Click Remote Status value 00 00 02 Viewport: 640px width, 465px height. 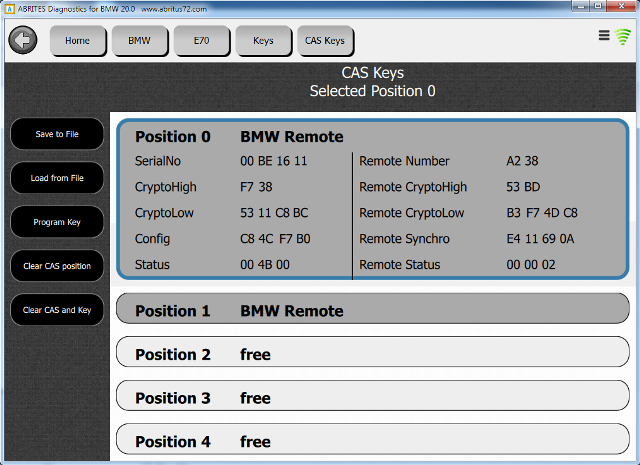tap(531, 265)
